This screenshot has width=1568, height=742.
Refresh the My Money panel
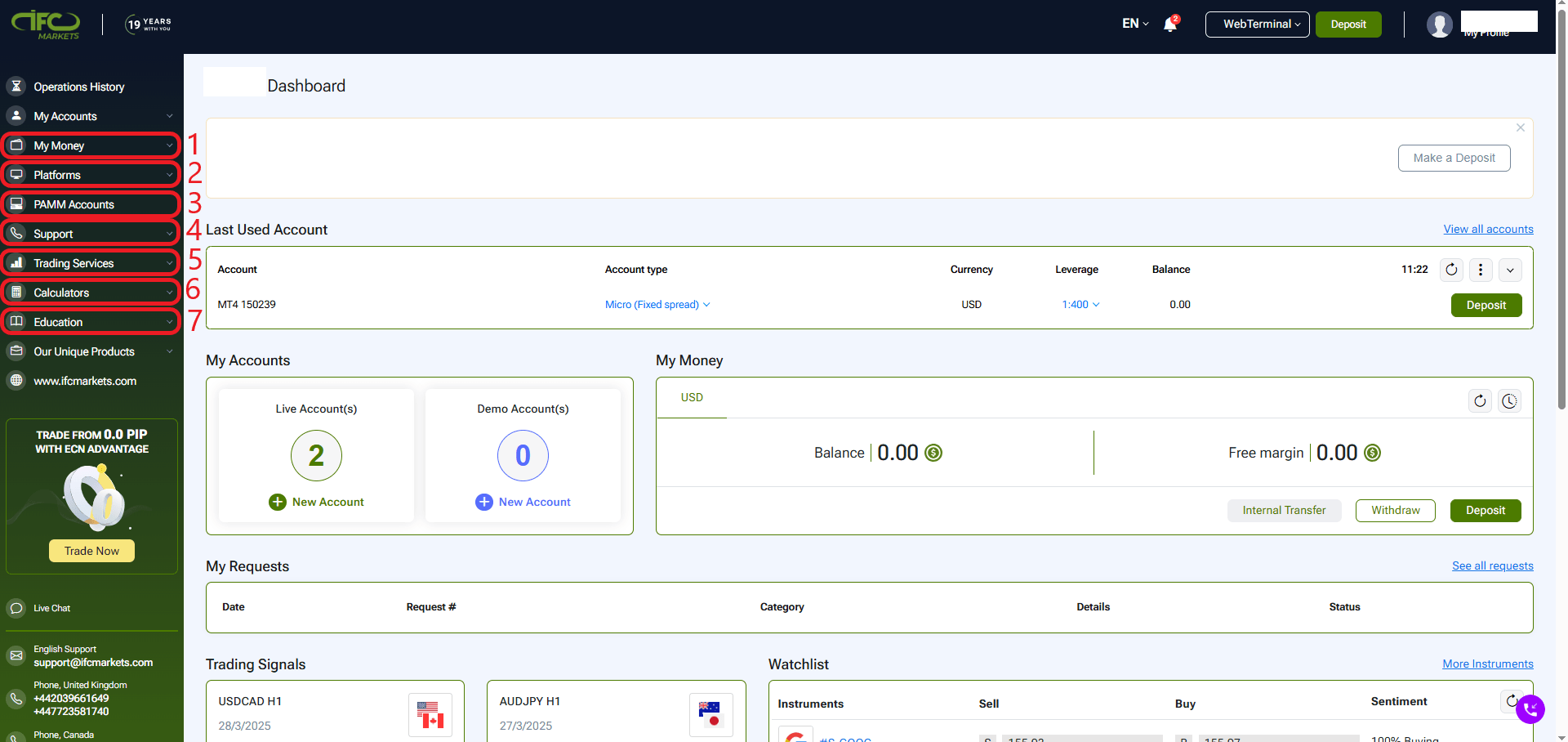pos(1480,400)
